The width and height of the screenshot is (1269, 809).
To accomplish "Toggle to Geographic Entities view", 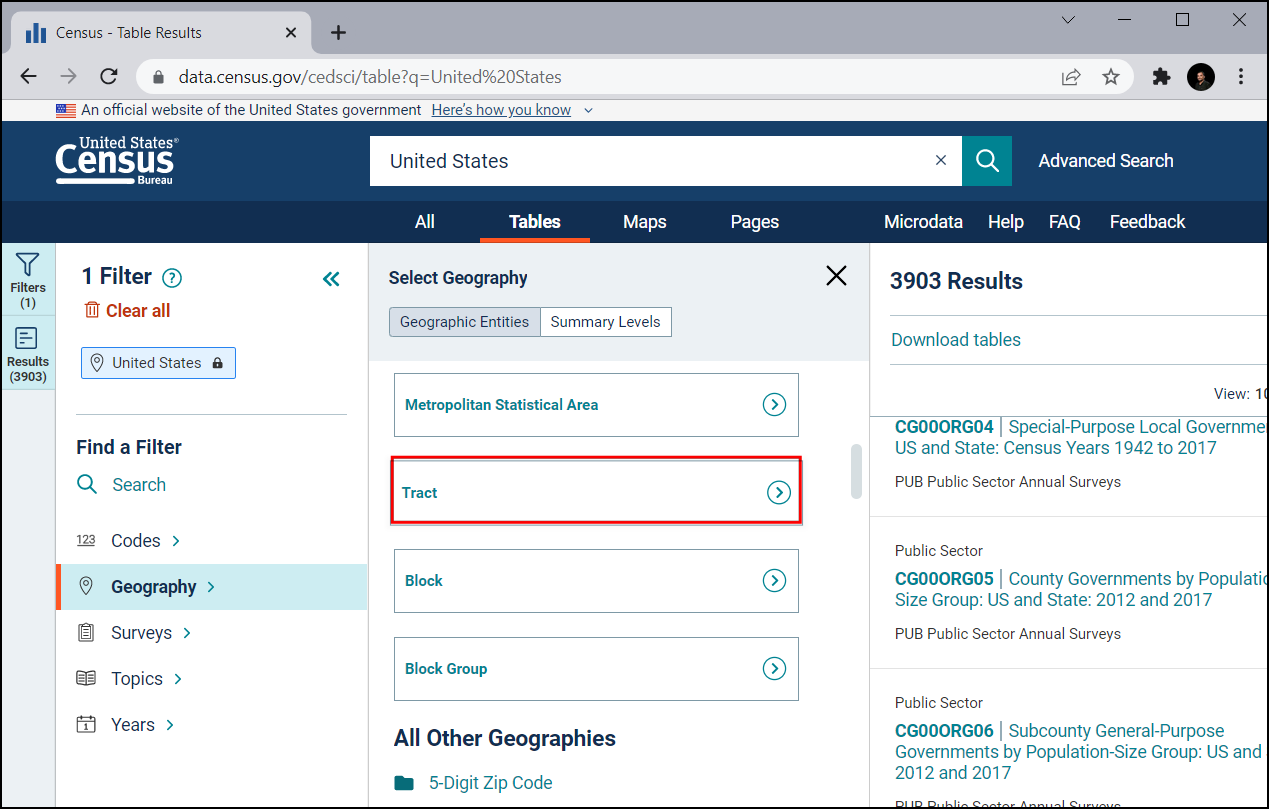I will tap(464, 322).
